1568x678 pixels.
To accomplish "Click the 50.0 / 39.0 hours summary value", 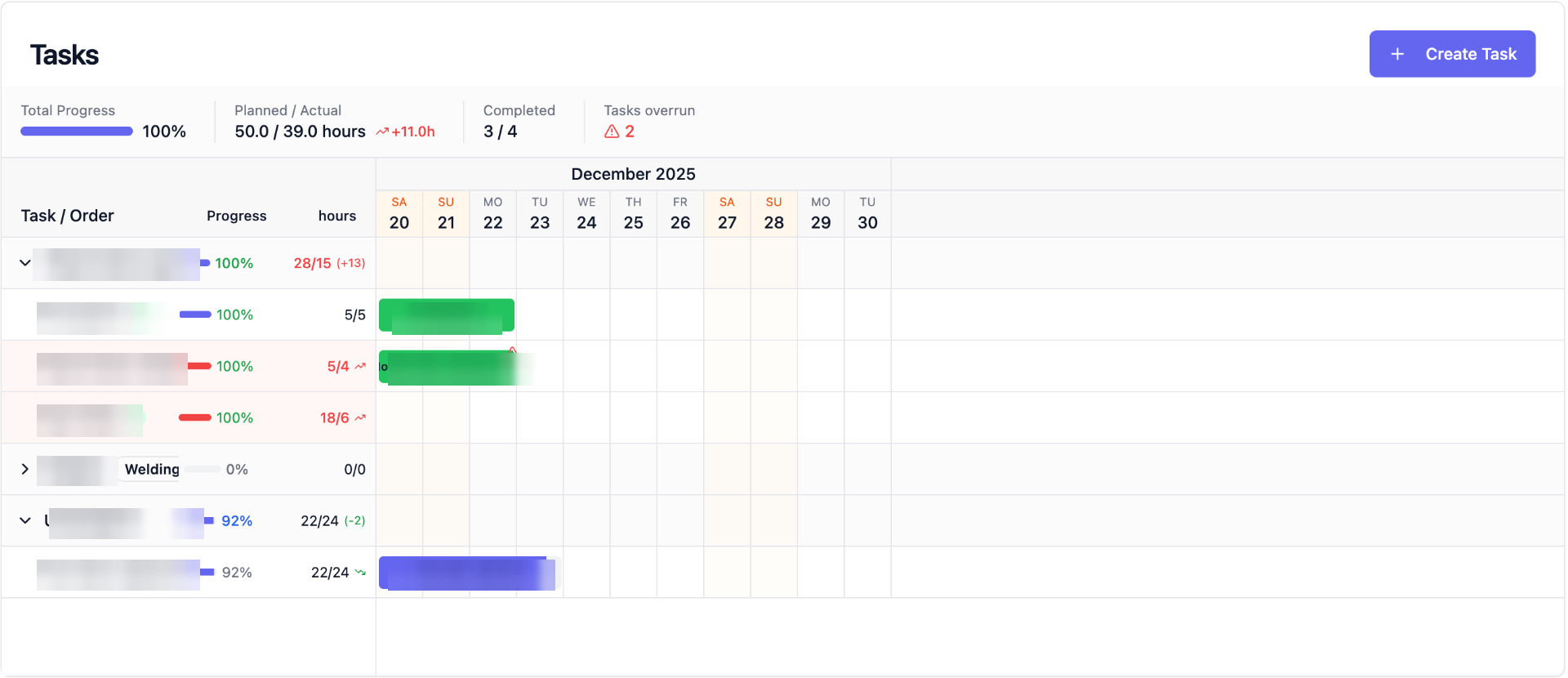I will 301,132.
